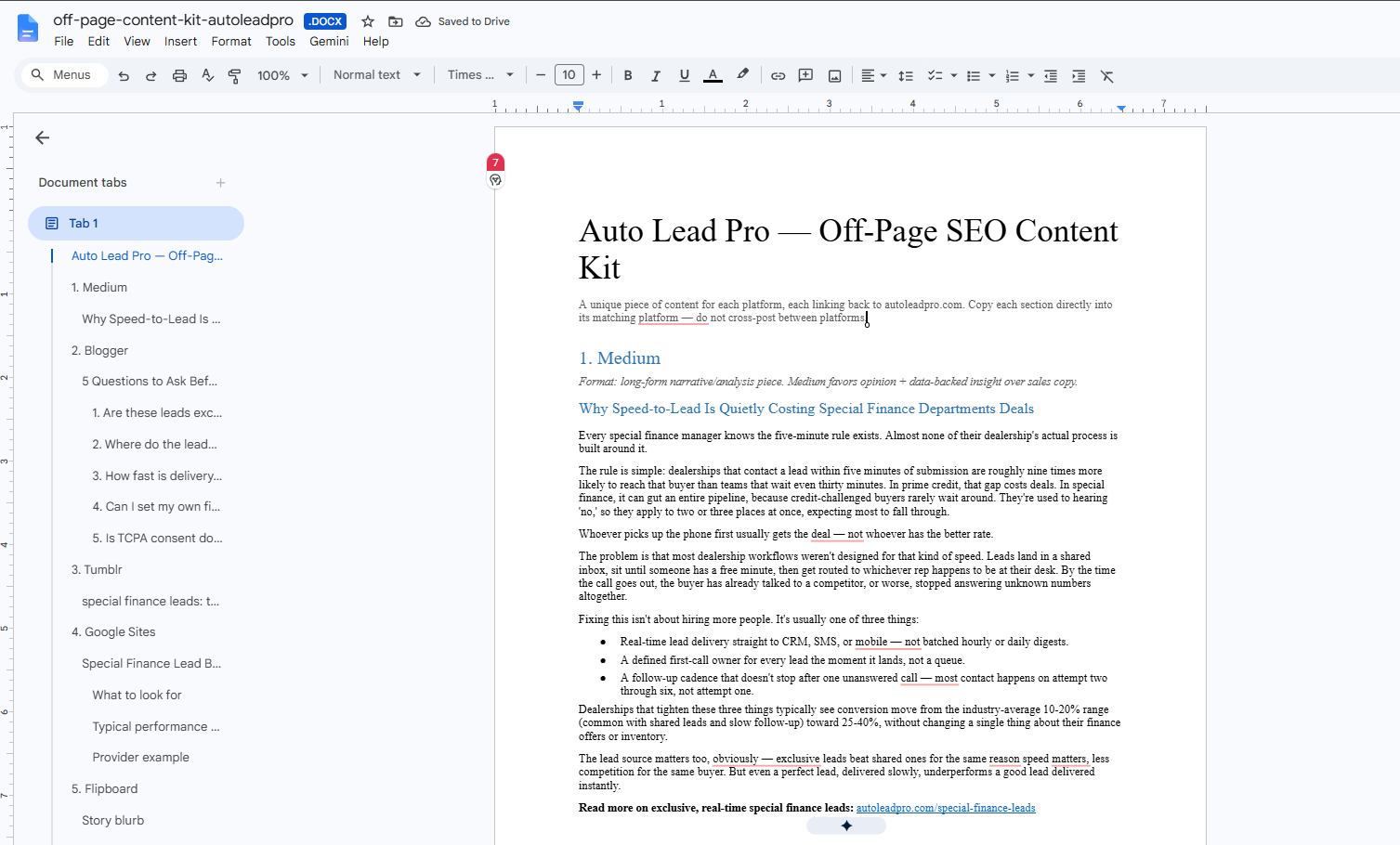This screenshot has height=845, width=1400.
Task: Open numbered list options arrow
Action: [1031, 75]
